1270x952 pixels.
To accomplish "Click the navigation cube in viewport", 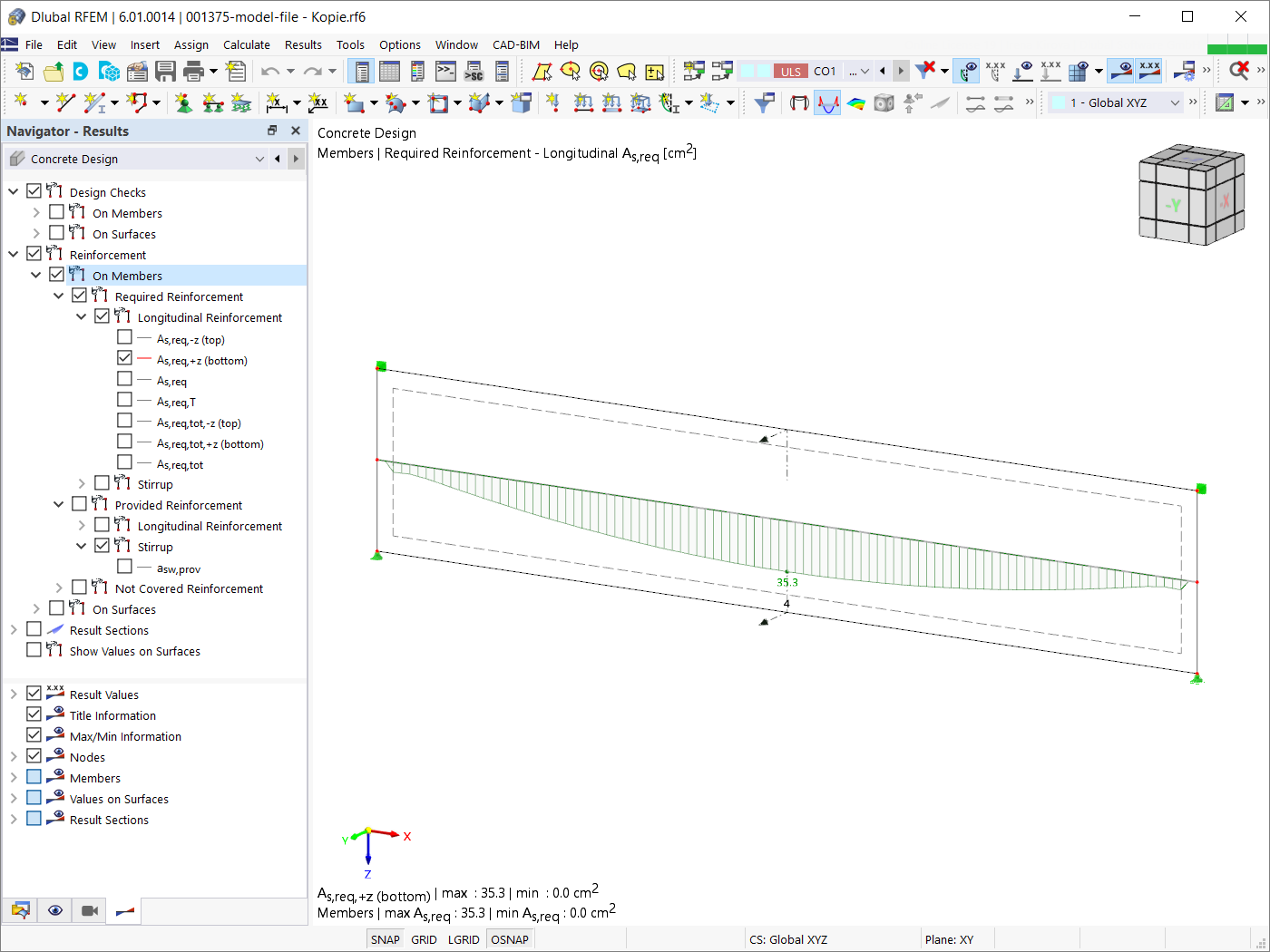I will pyautogui.click(x=1190, y=193).
